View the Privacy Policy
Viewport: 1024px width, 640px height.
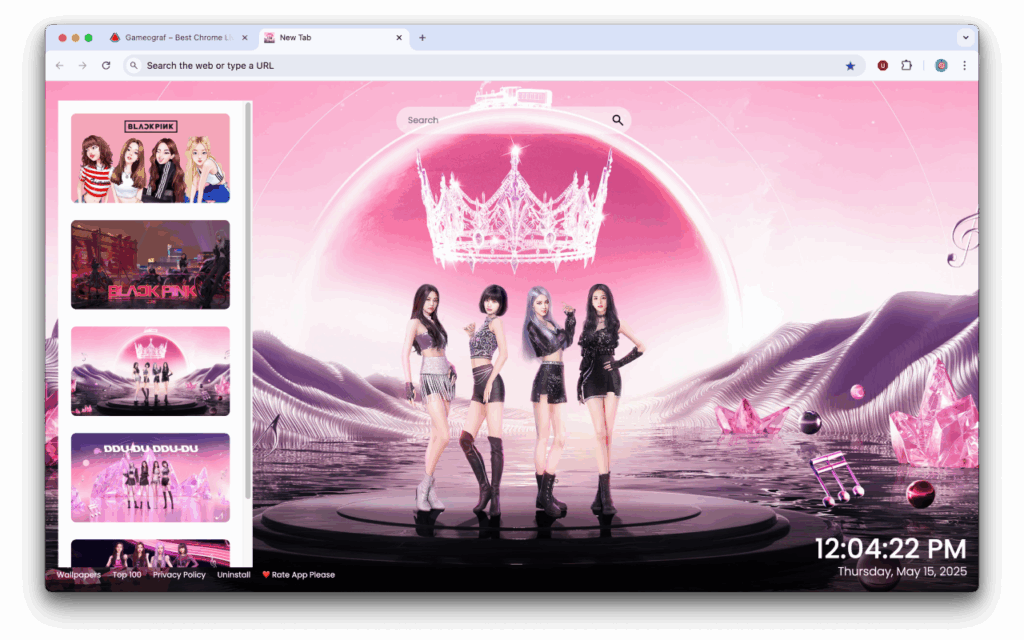(178, 574)
